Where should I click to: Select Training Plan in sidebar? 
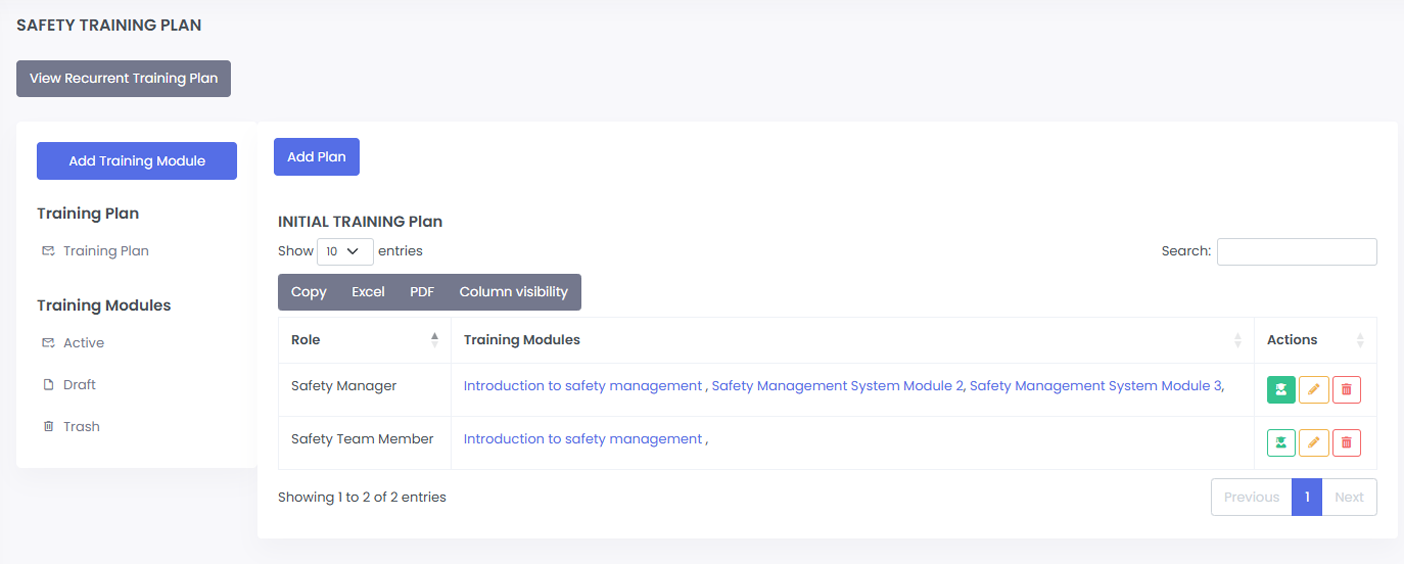pos(105,251)
